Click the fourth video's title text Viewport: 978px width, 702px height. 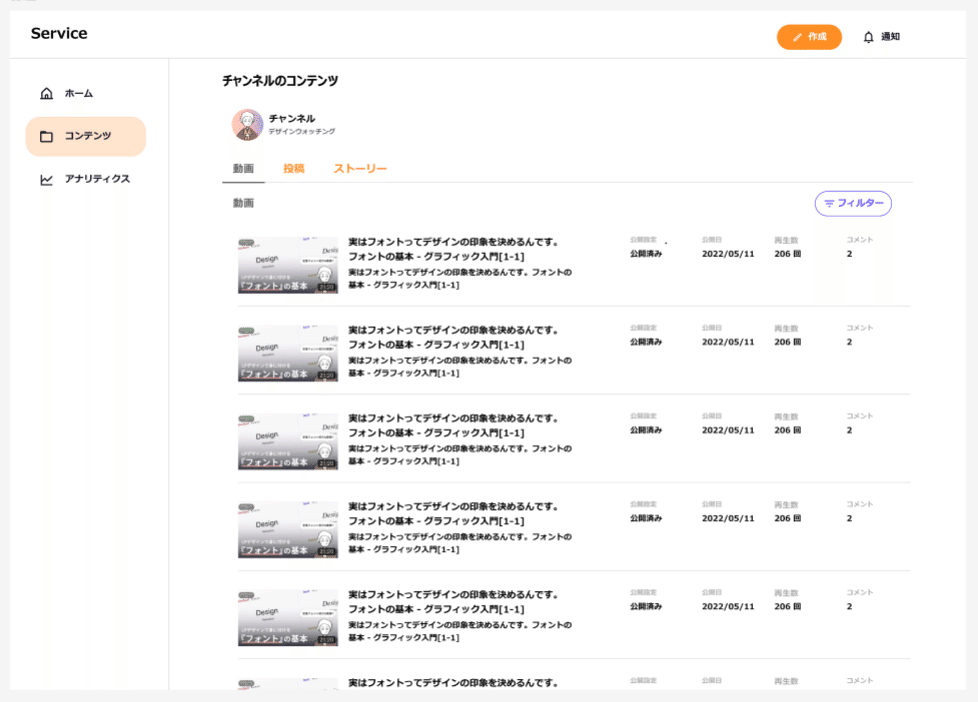point(453,514)
